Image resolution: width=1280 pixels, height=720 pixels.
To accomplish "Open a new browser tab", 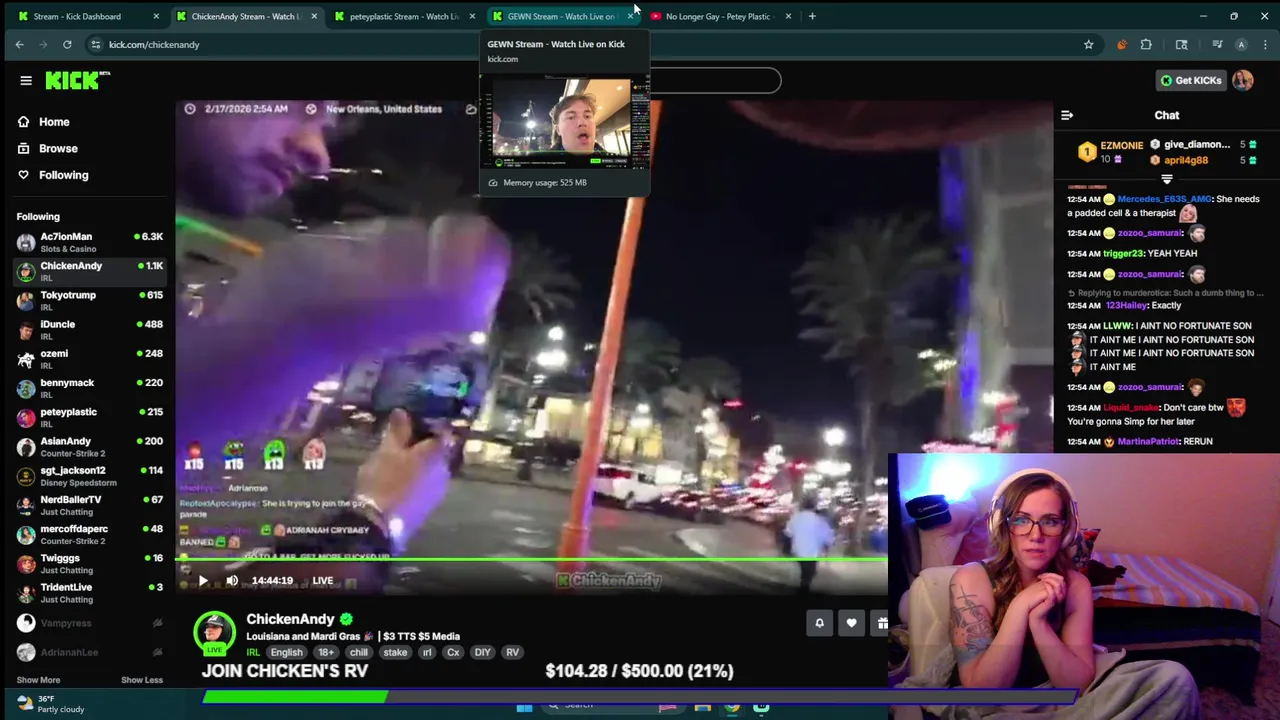I will (812, 16).
